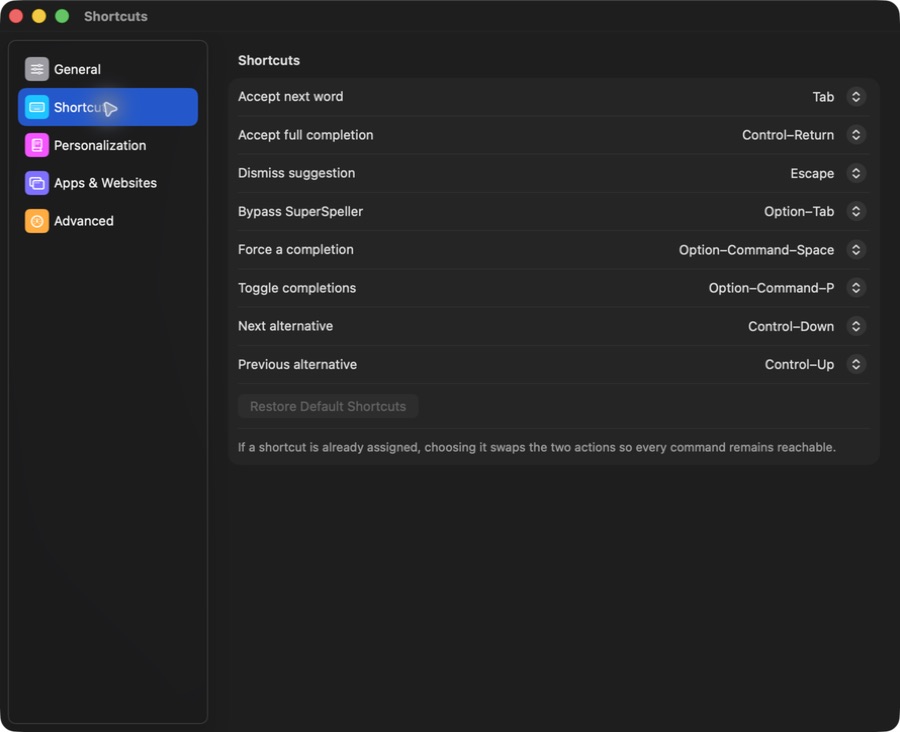Open Dismiss suggestion shortcut dropdown
Viewport: 900px width, 732px height.
click(856, 173)
